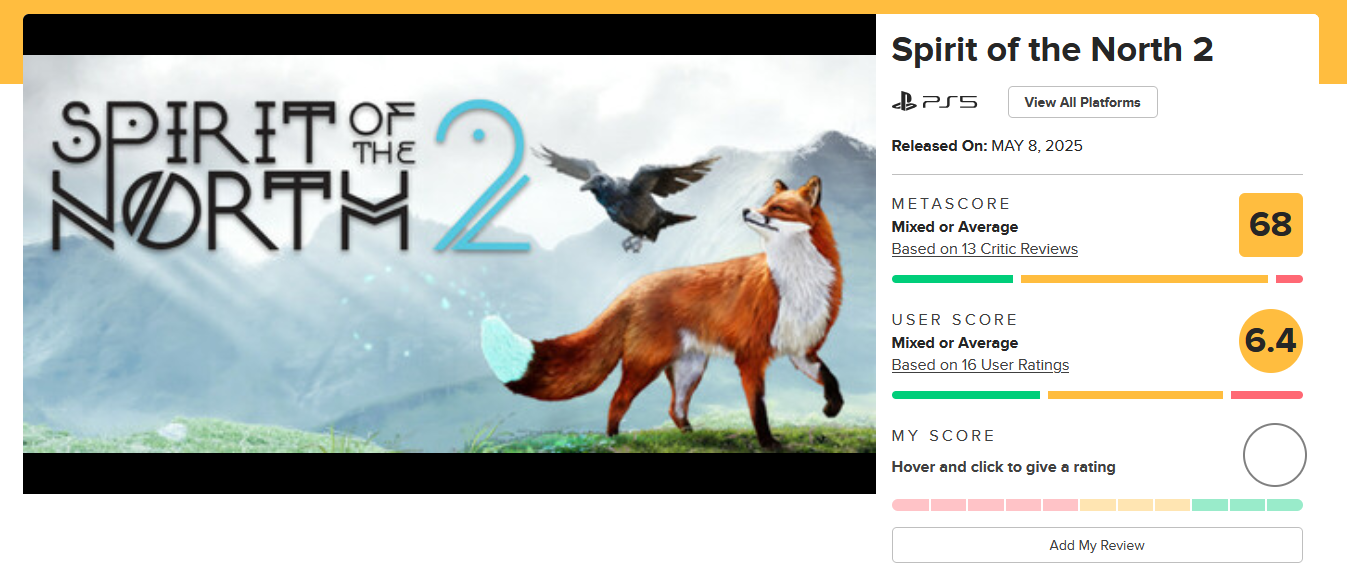Click the yellow Metascore 68 badge
1347x581 pixels.
1271,225
